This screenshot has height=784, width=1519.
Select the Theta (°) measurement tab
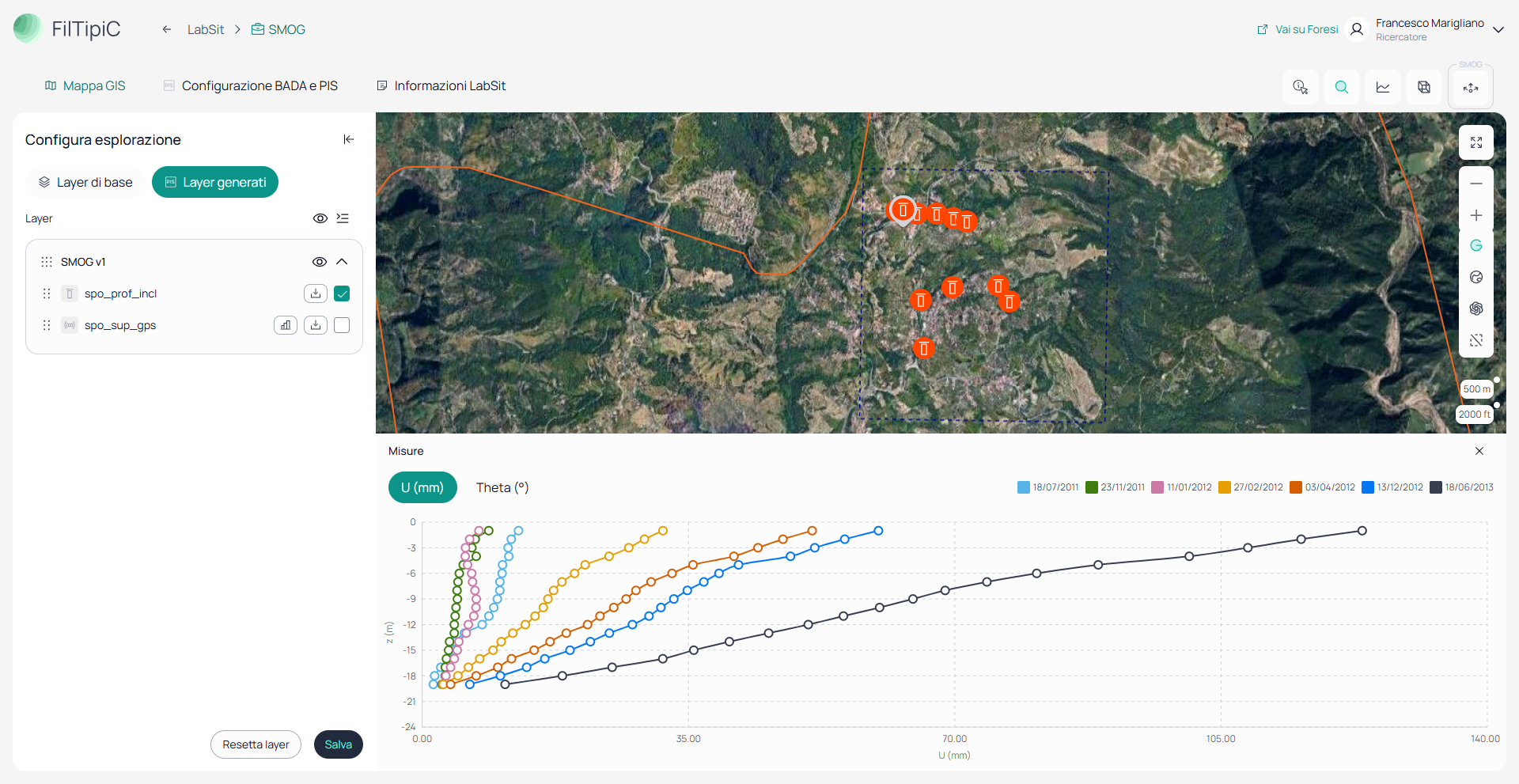(x=502, y=487)
